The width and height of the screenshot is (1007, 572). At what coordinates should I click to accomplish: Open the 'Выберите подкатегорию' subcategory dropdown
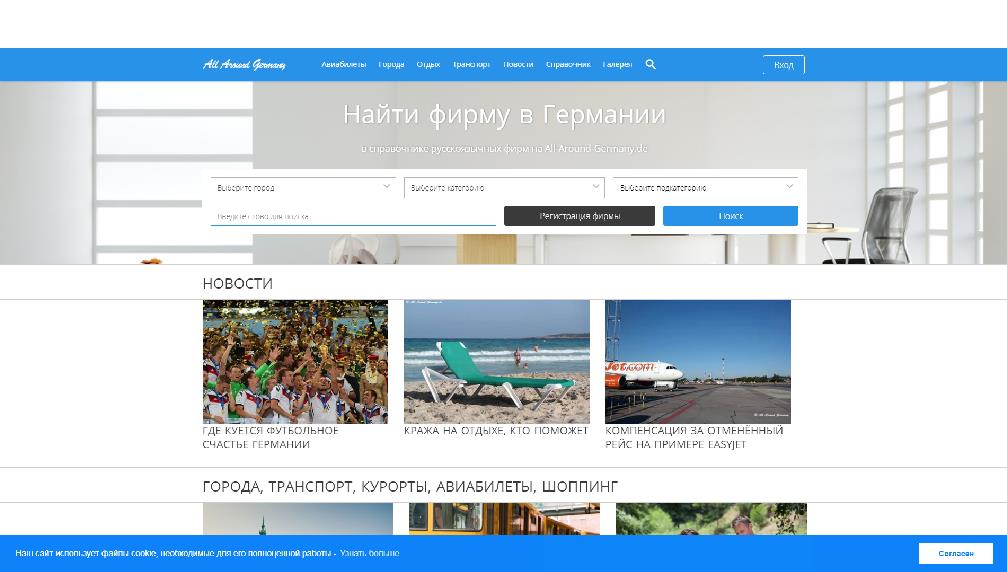(x=704, y=187)
